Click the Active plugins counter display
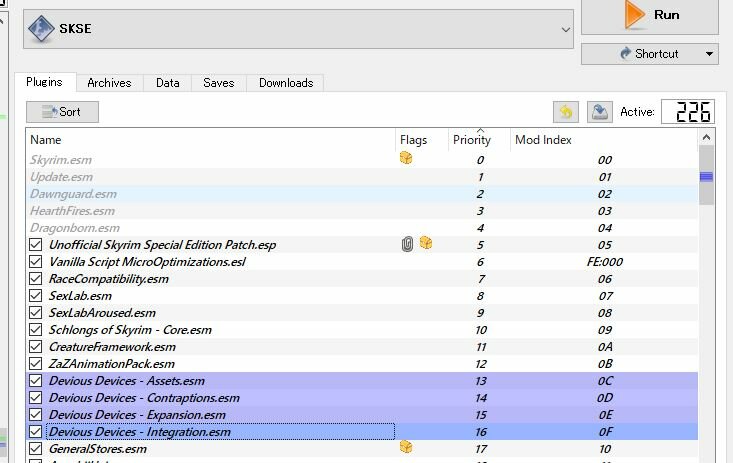 coord(688,112)
